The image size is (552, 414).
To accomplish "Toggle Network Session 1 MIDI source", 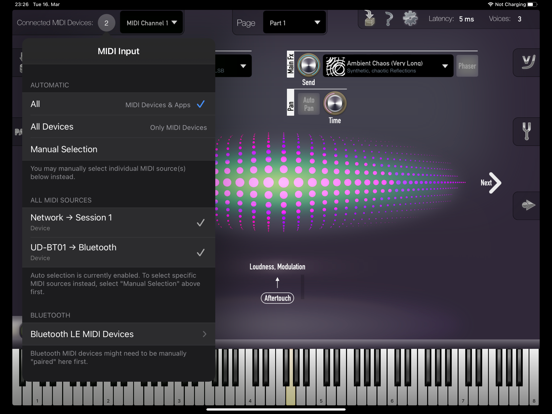I will pyautogui.click(x=119, y=222).
